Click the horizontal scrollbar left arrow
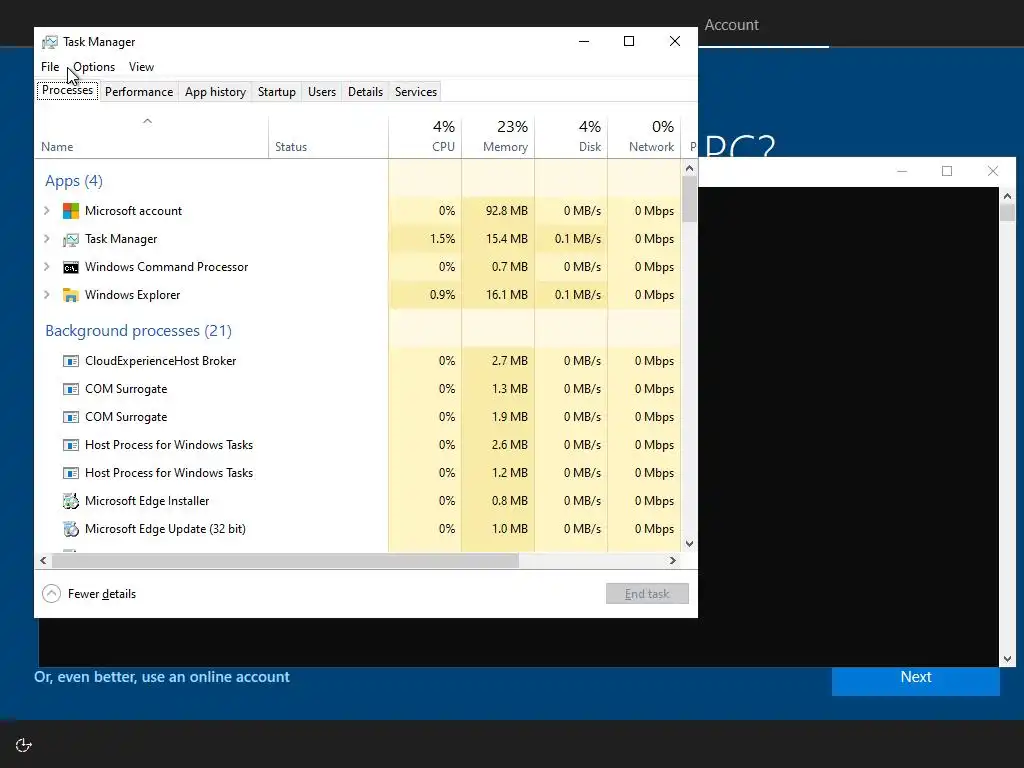The width and height of the screenshot is (1024, 768). point(43,560)
